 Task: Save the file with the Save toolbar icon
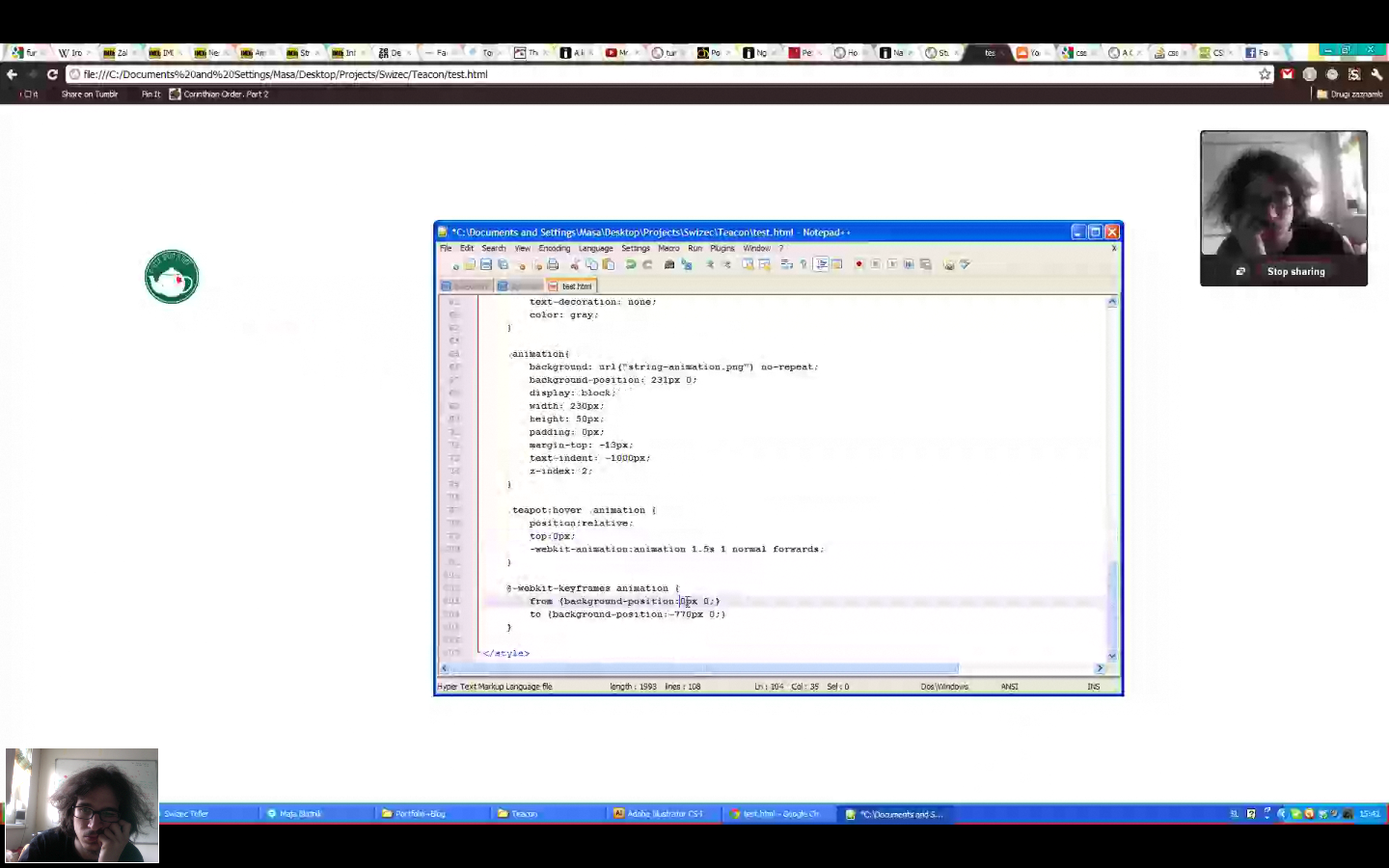[486, 264]
